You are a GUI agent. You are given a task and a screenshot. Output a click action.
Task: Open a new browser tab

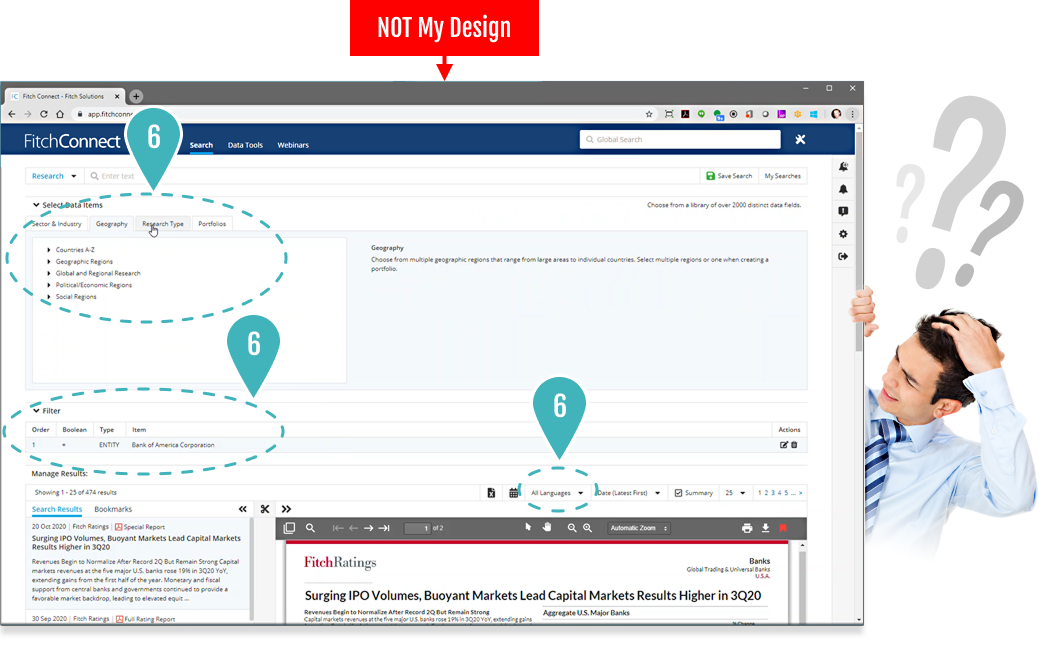click(x=136, y=96)
